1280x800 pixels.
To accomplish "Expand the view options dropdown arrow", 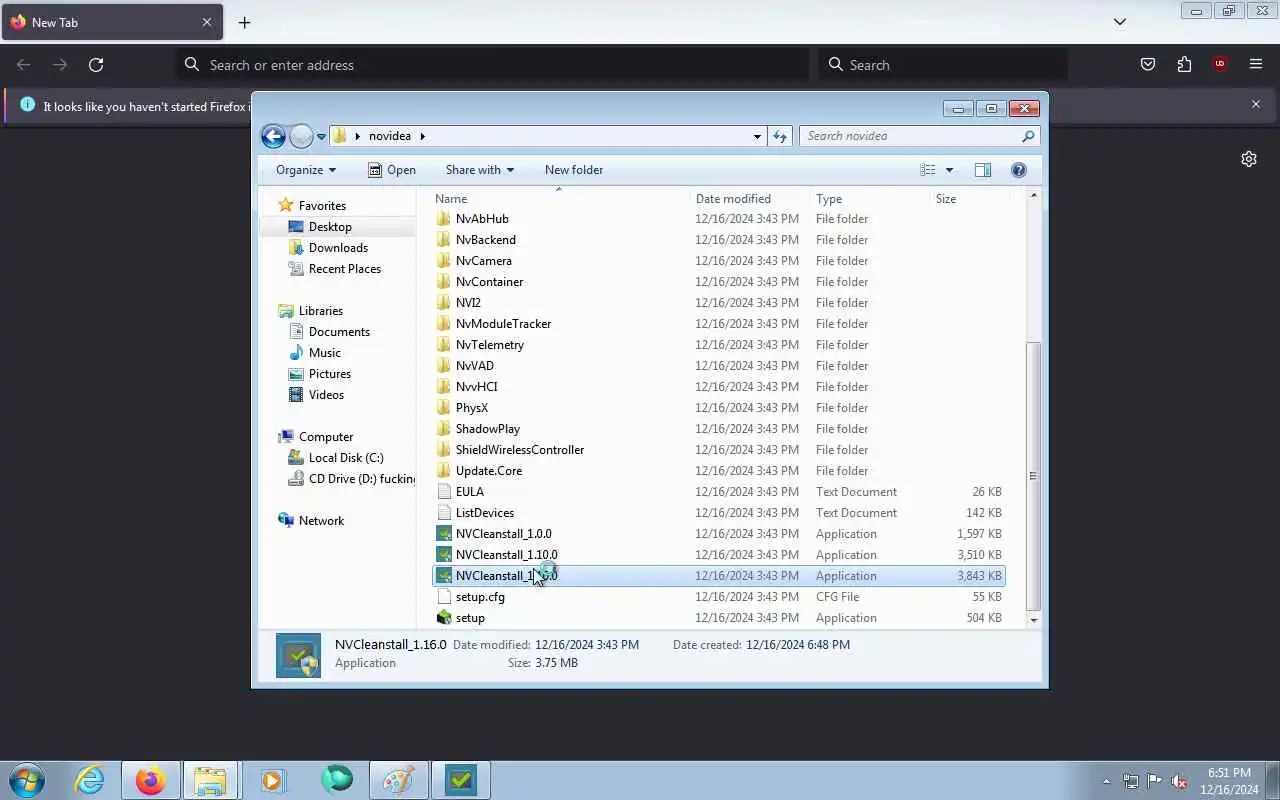I will coord(949,170).
